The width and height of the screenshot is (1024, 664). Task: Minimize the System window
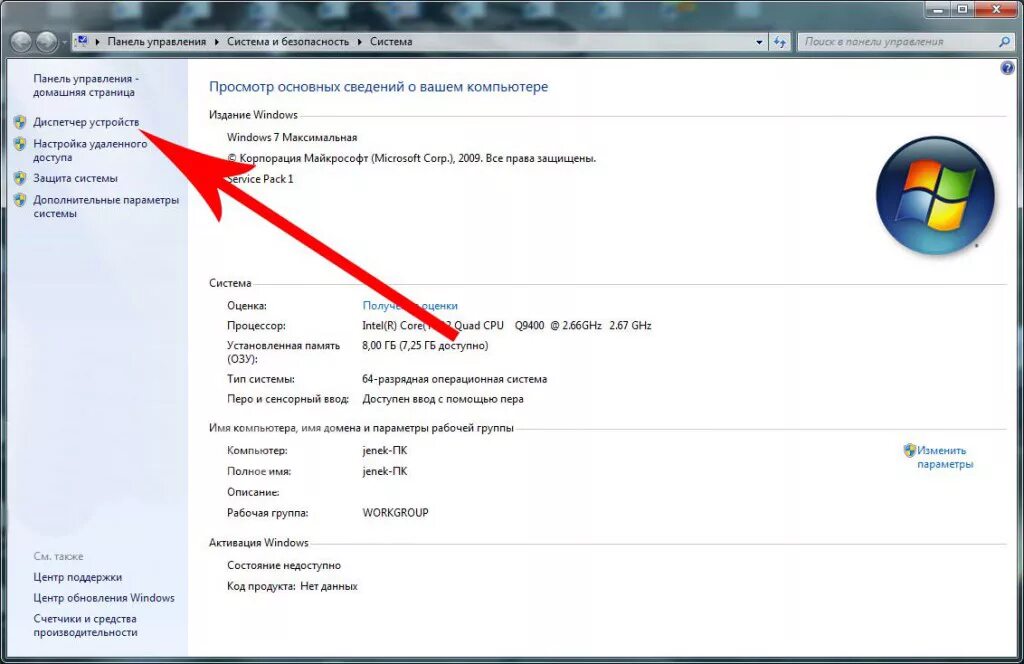[938, 10]
